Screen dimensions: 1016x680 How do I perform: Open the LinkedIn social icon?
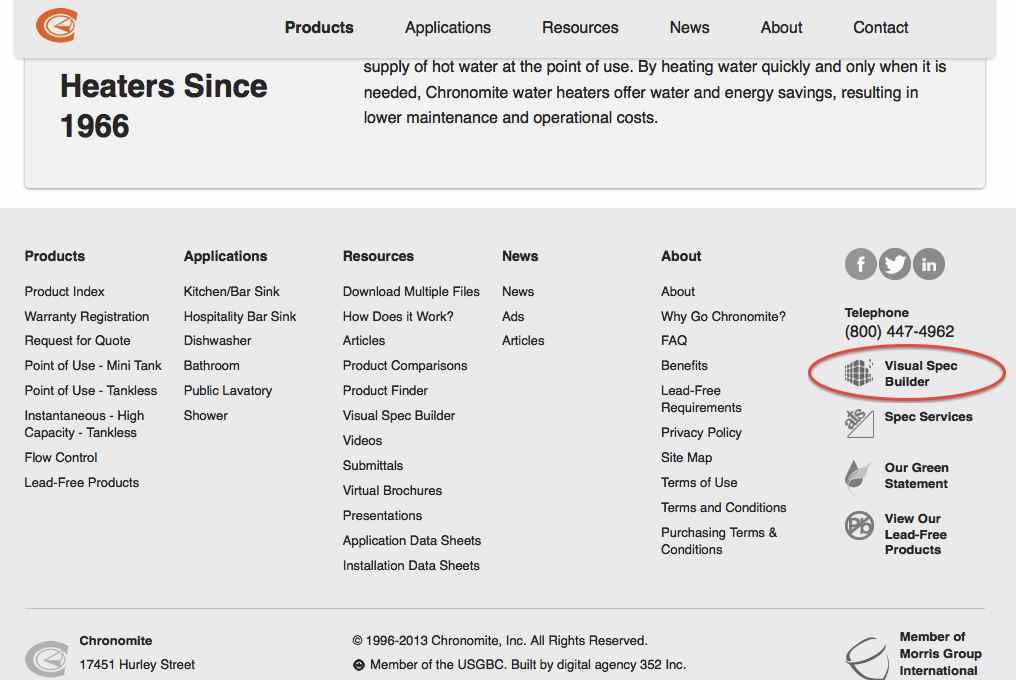[x=929, y=264]
